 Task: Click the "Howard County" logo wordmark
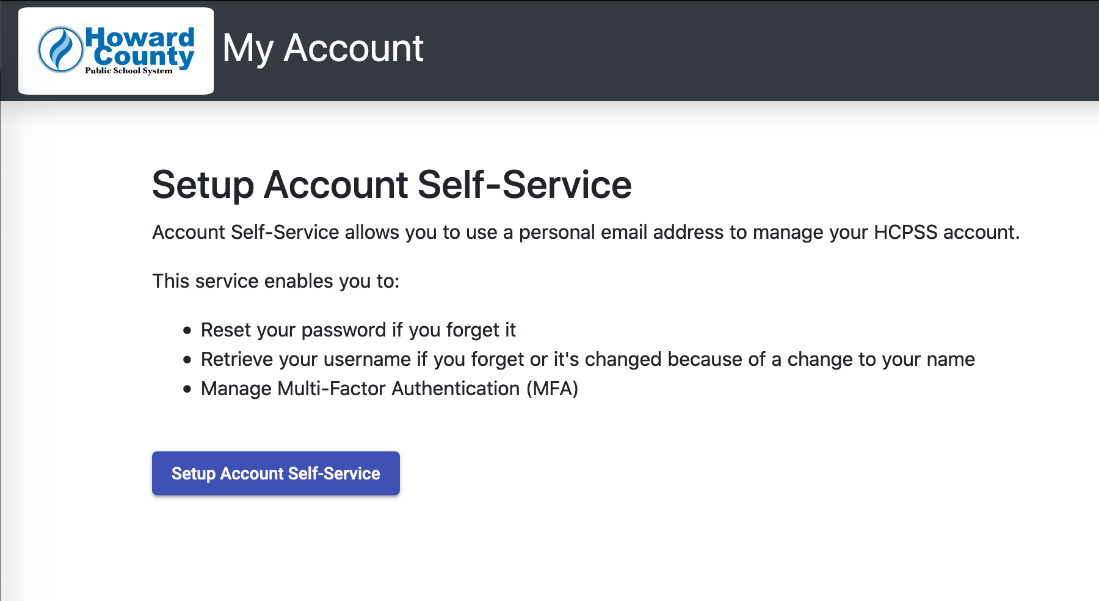pyautogui.click(x=140, y=46)
